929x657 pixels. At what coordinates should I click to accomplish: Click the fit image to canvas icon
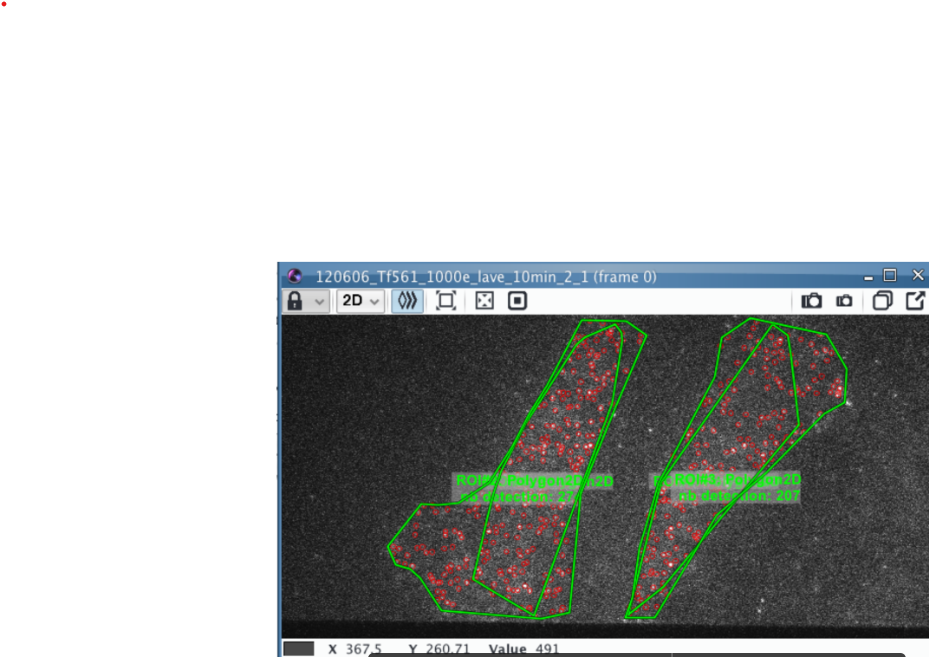pyautogui.click(x=484, y=301)
